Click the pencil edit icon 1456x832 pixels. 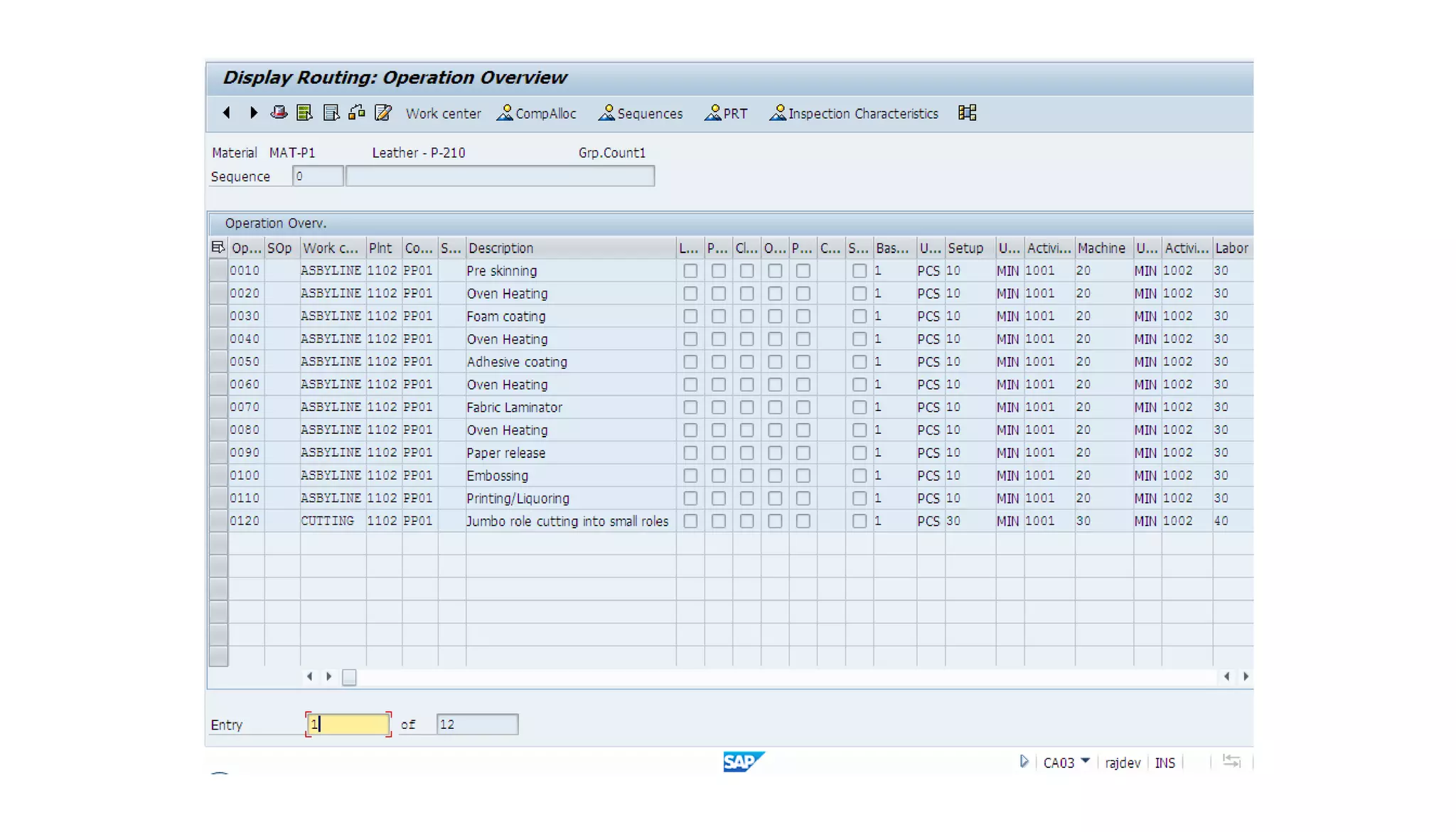click(382, 112)
